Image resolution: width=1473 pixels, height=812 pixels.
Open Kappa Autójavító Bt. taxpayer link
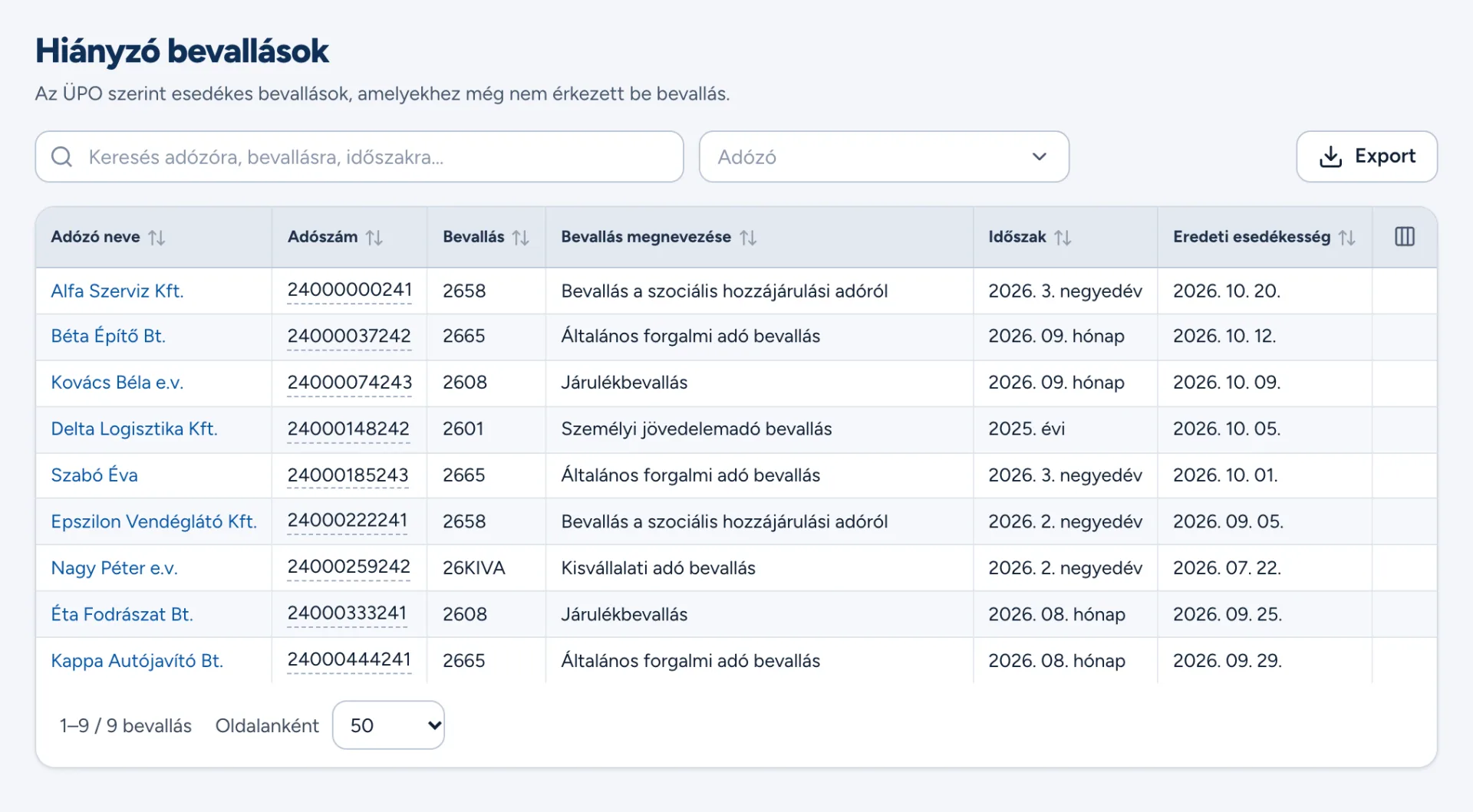click(137, 661)
